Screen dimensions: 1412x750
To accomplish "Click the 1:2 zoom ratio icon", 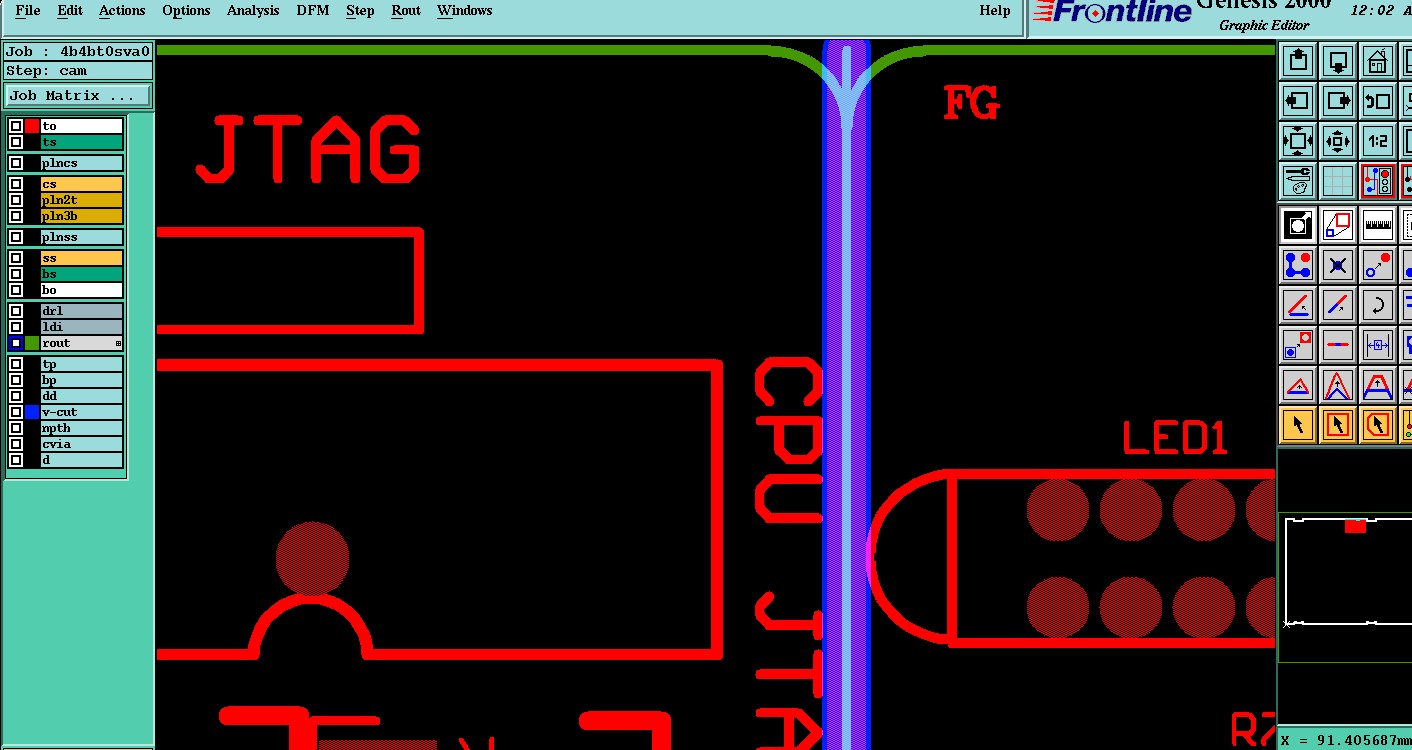I will (1378, 141).
